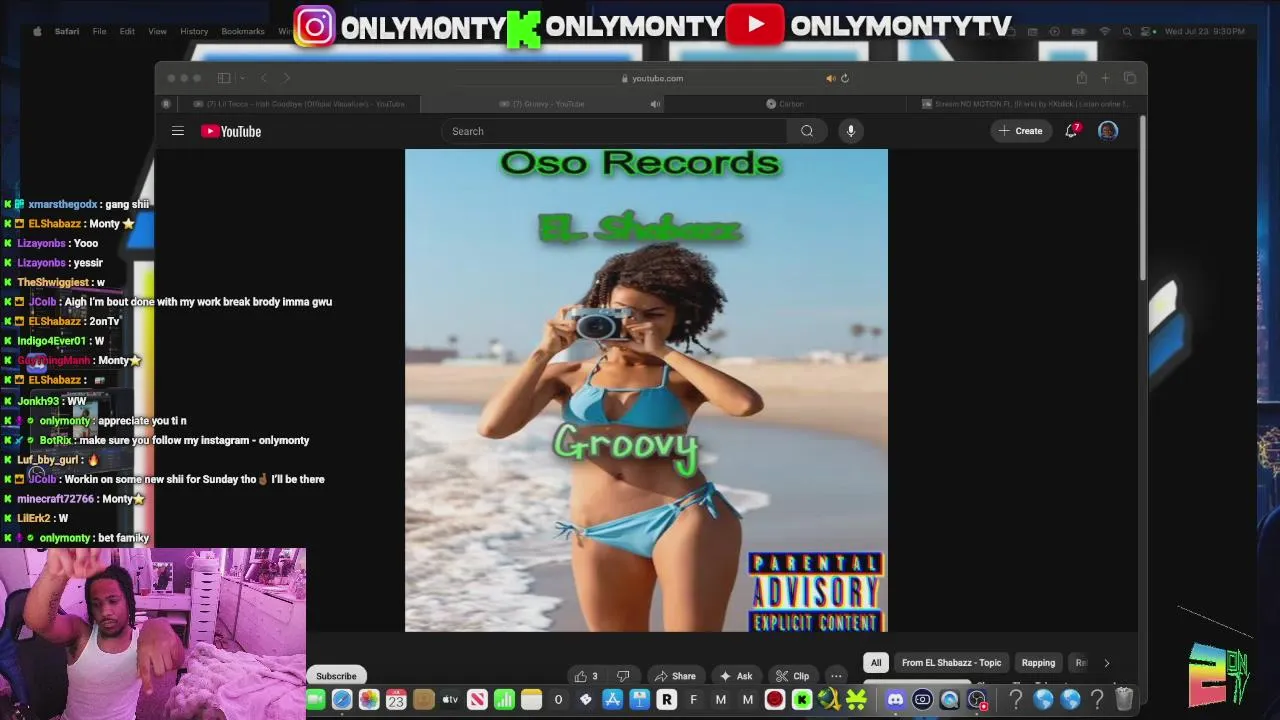Show Safari tab overview
This screenshot has height=720, width=1280.
[1130, 78]
